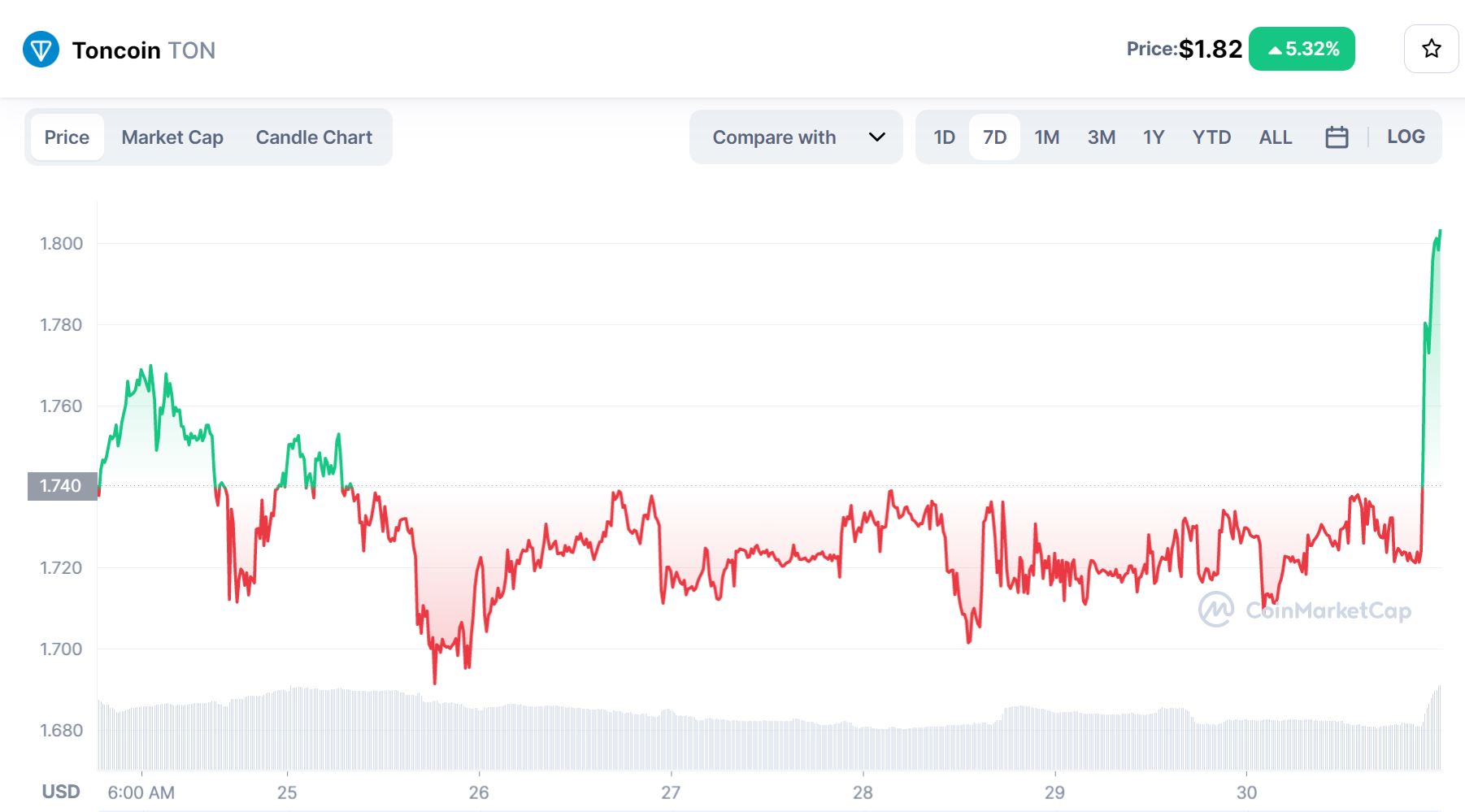This screenshot has width=1465, height=812.
Task: Toggle LOG scale on the chart
Action: click(x=1406, y=137)
